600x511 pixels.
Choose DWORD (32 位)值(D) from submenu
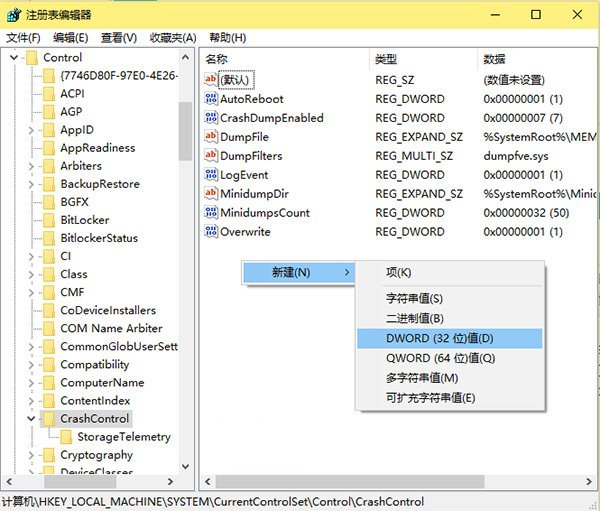coord(440,339)
